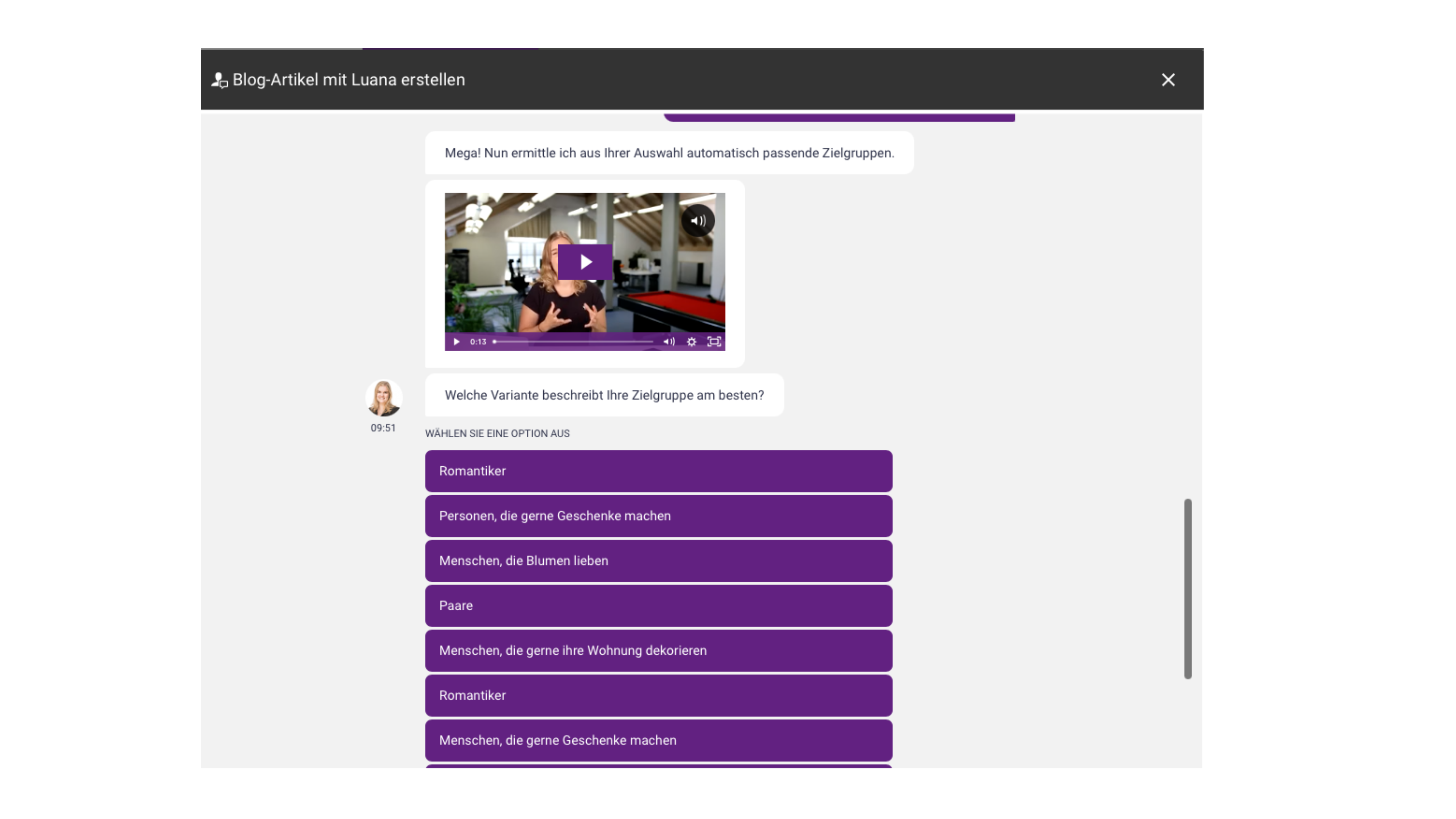Select the Paare option

tap(658, 605)
